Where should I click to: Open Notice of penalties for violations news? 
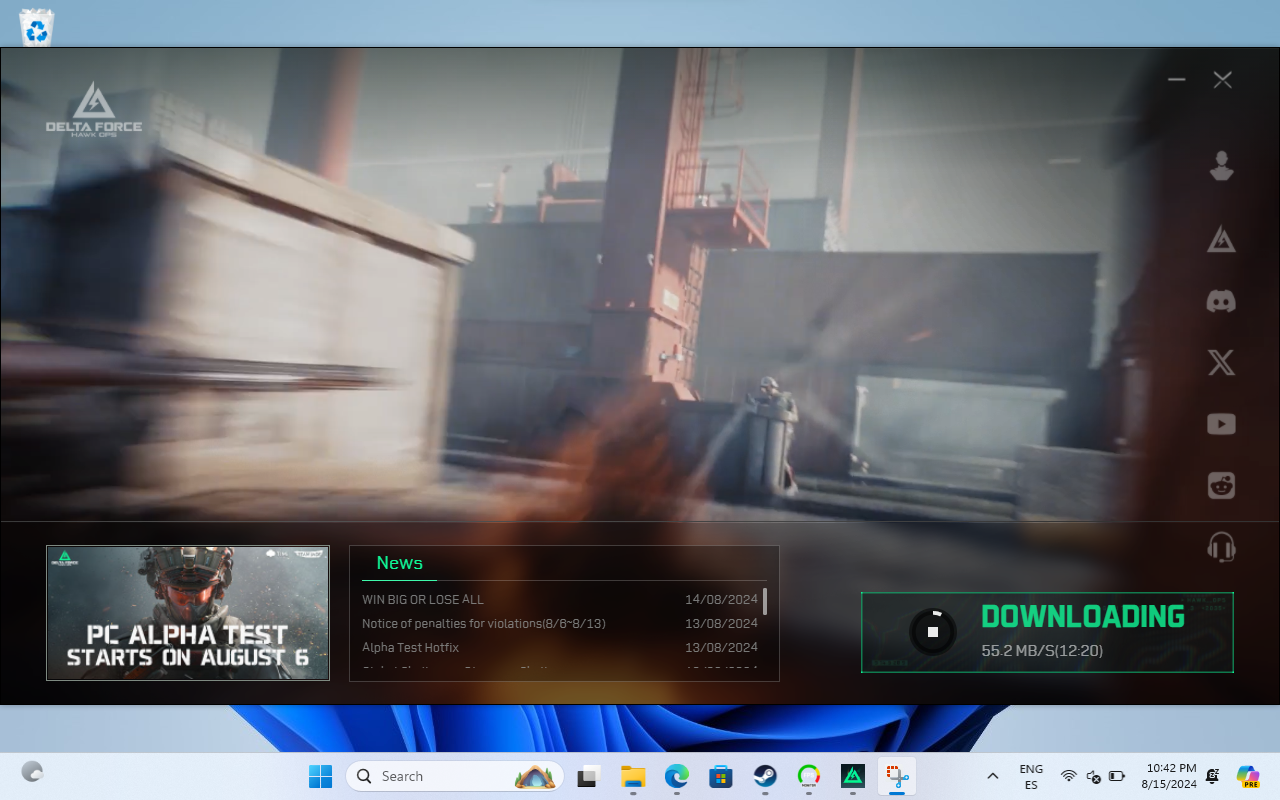coord(484,624)
